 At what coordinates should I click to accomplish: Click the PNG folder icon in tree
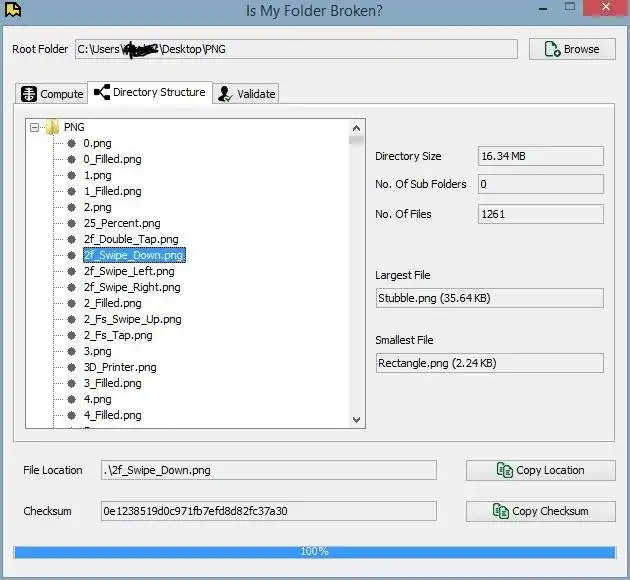tap(53, 127)
